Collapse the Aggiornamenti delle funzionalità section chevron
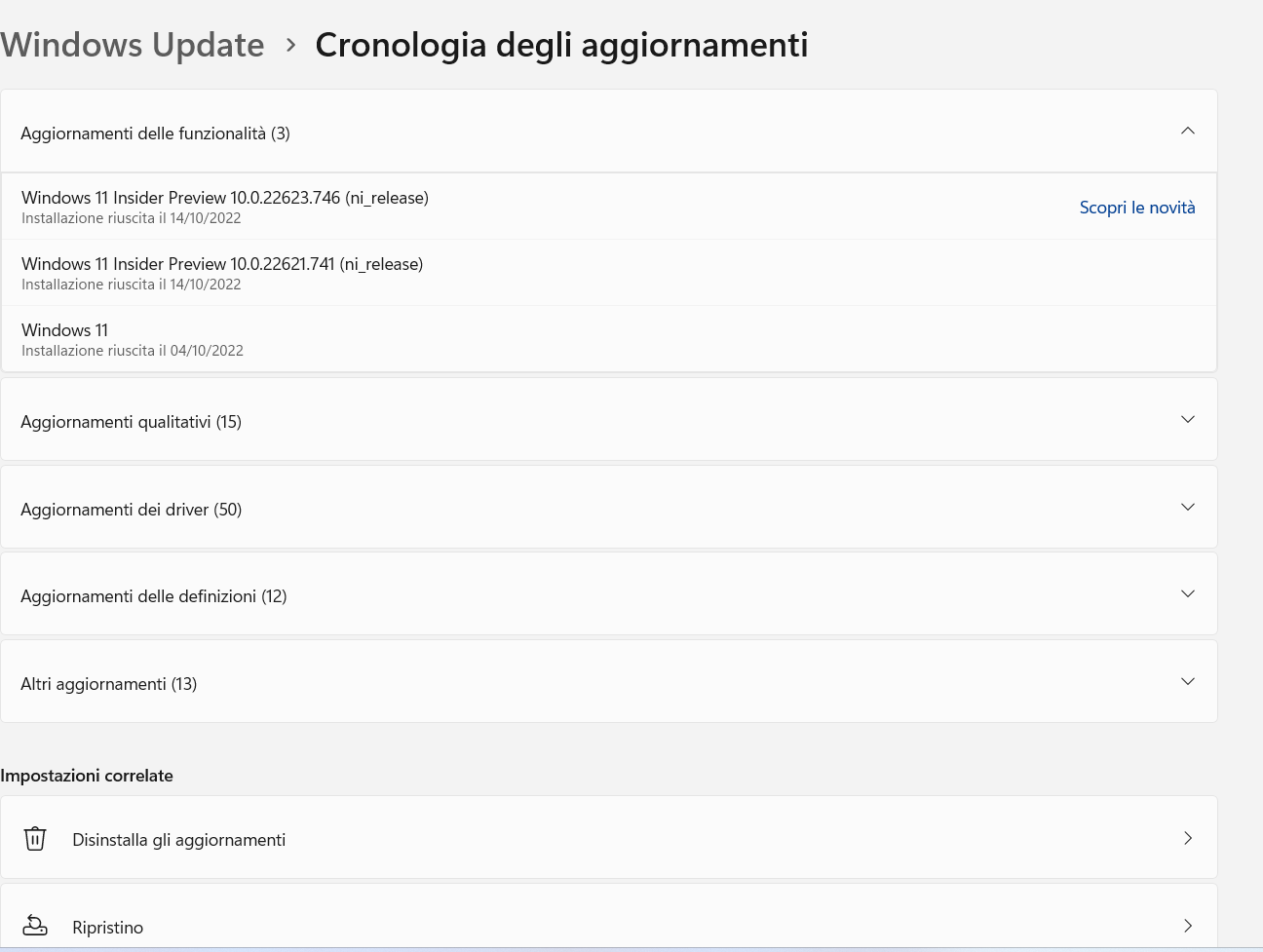Image resolution: width=1263 pixels, height=952 pixels. coord(1187,132)
